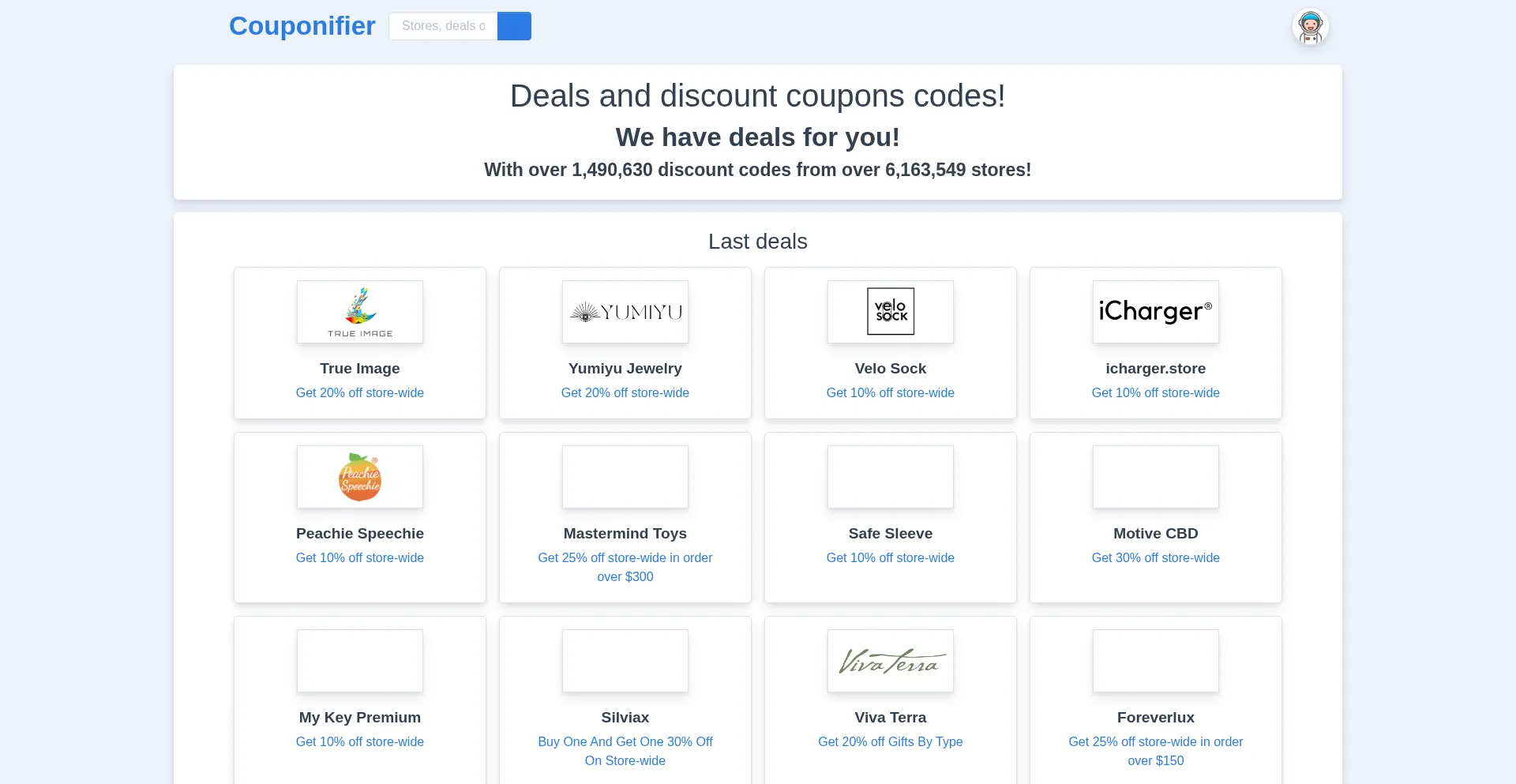Viewport: 1516px width, 784px height.
Task: Select the icharger.store store title
Action: (x=1156, y=369)
